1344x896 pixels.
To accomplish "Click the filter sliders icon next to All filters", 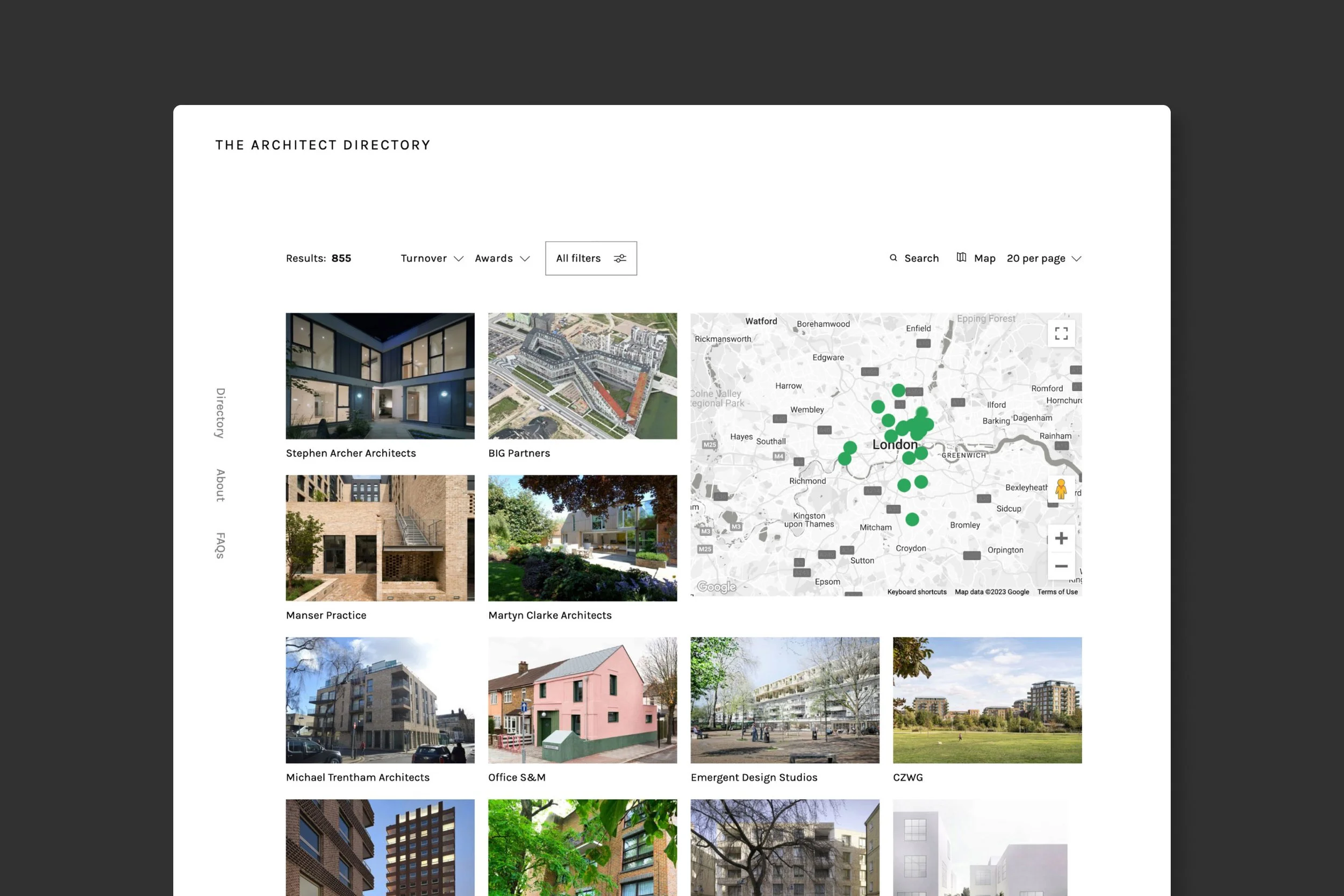I will [620, 259].
